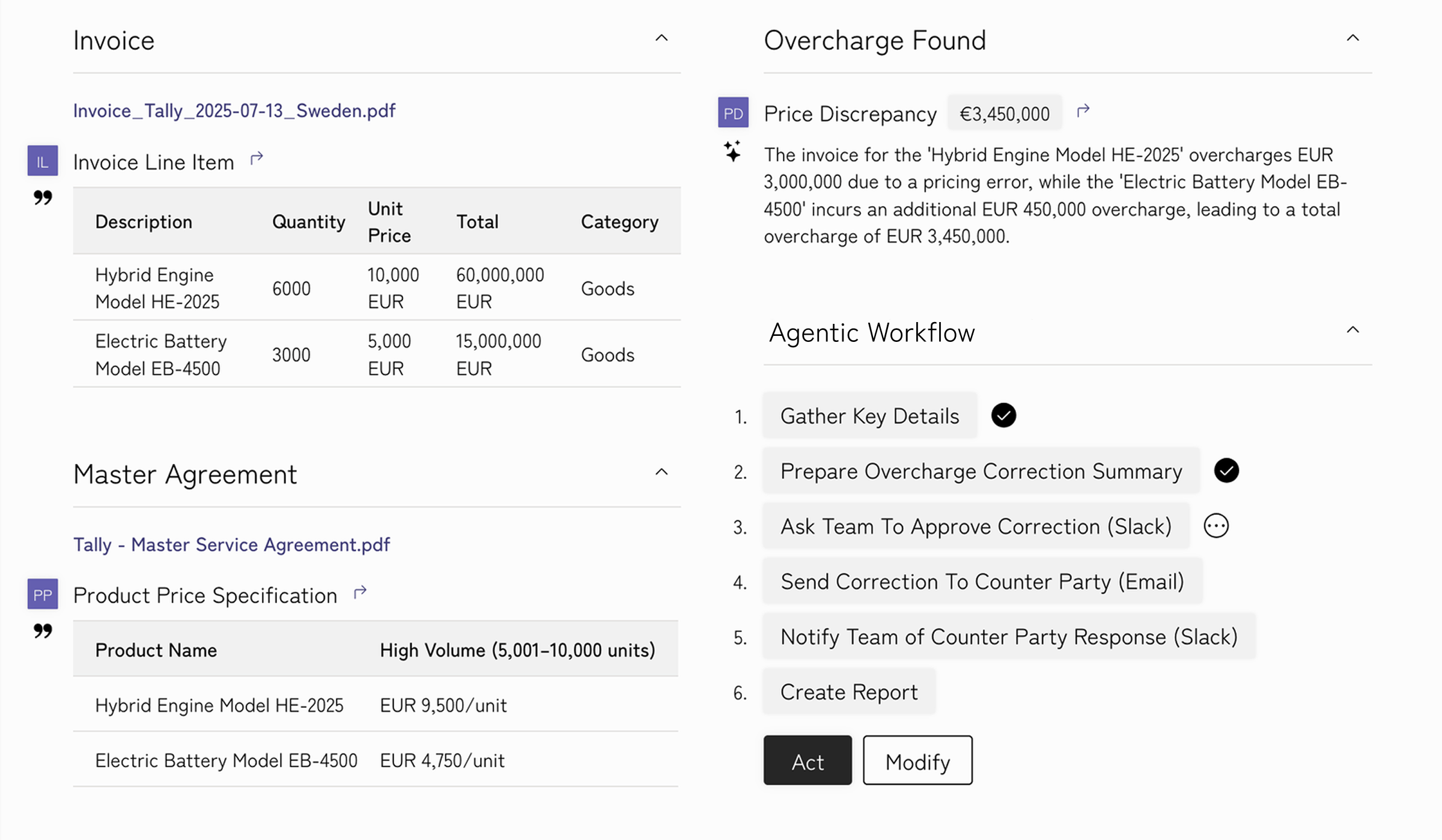Click the checkmark on Prepare Overcharge Correction Summary

click(1227, 470)
